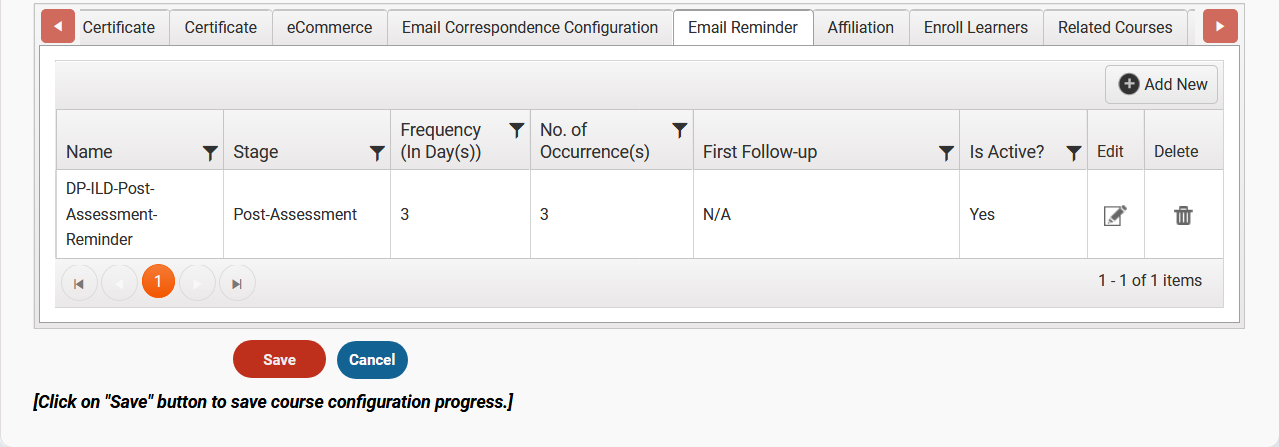Image resolution: width=1279 pixels, height=447 pixels.
Task: Add New email reminder
Action: [1161, 84]
